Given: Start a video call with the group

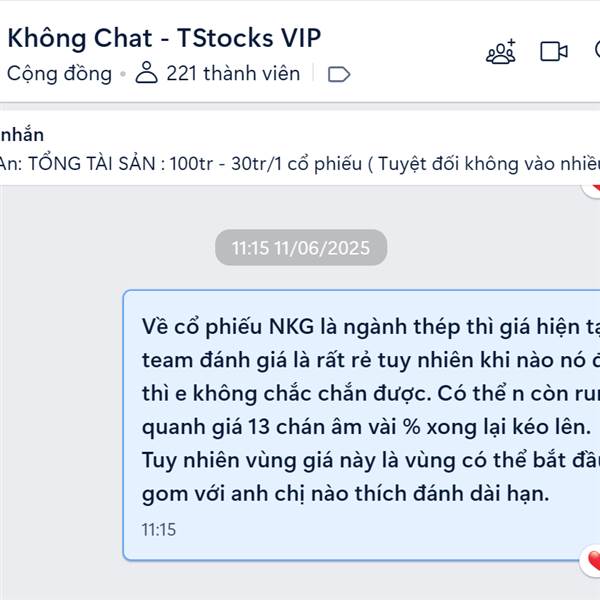Looking at the screenshot, I should click(x=554, y=51).
